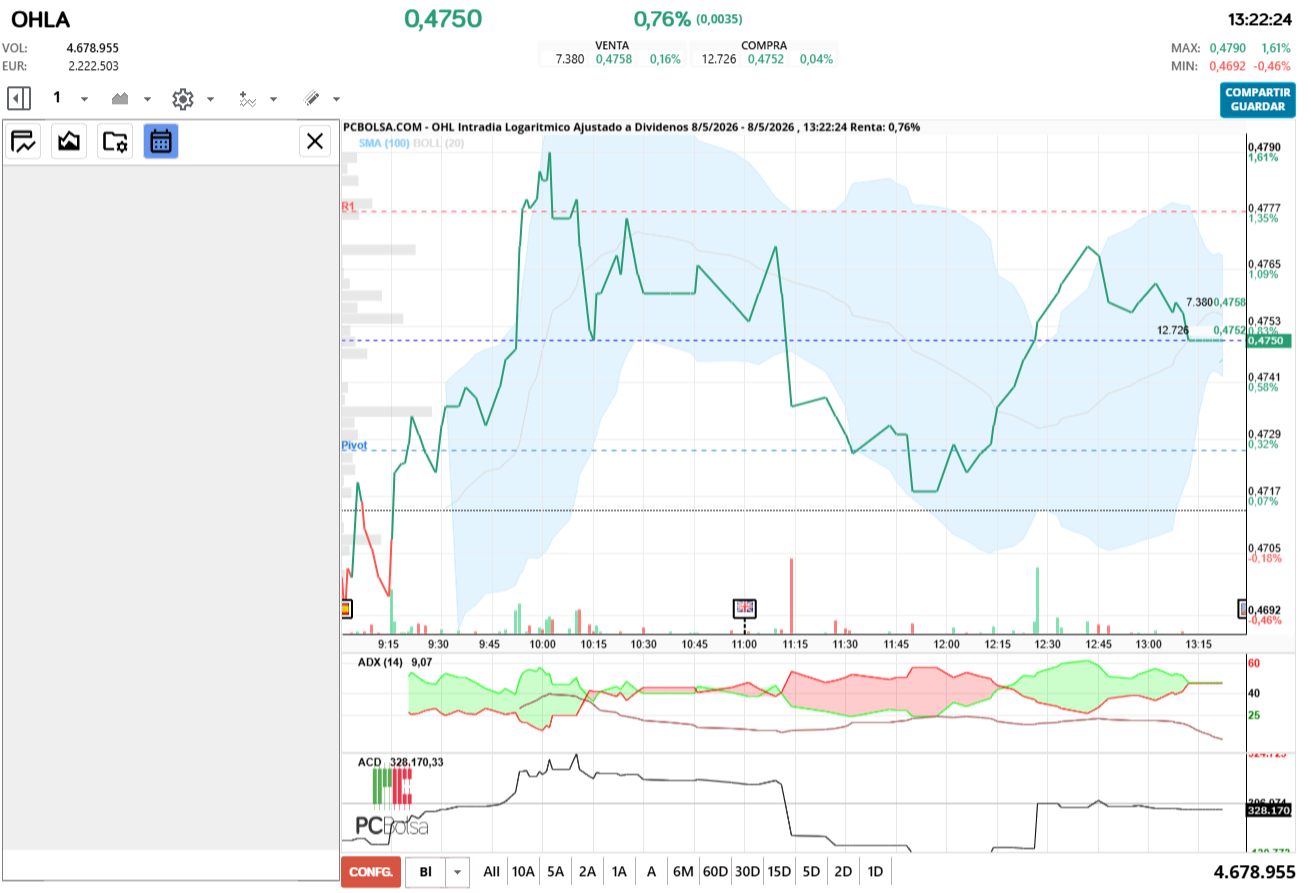The image size is (1311, 893).
Task: Click the clock time 13:22:24
Action: [1261, 19]
